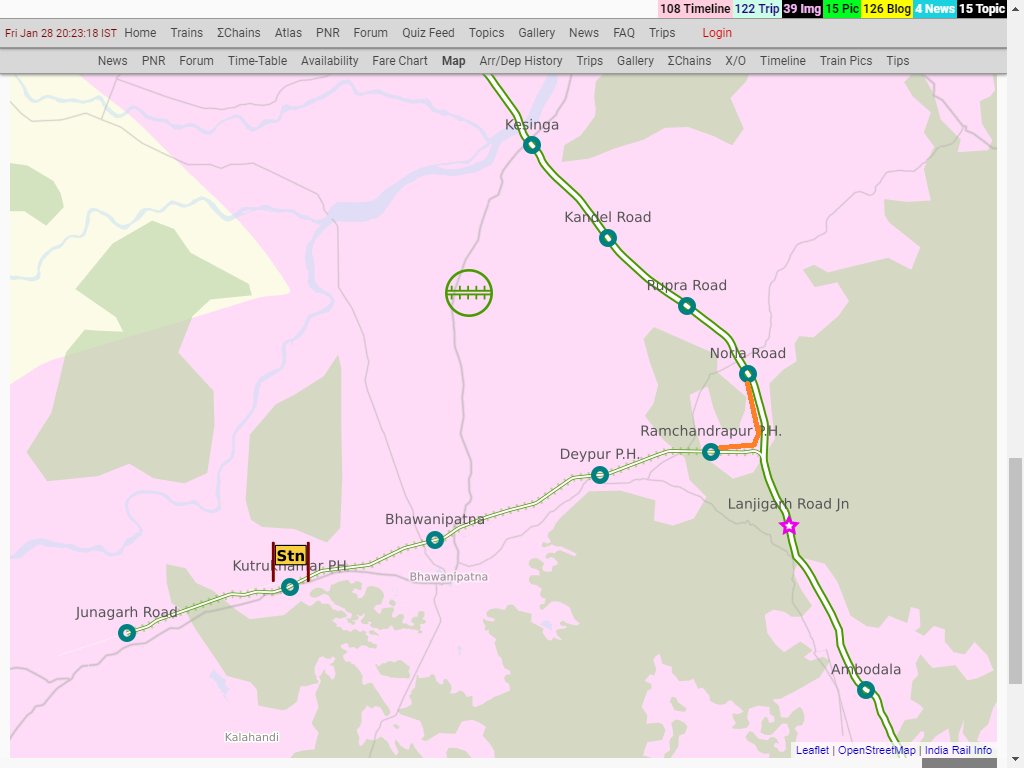Open the Leaflet attribution link
Viewport: 1024px width, 768px height.
[812, 750]
